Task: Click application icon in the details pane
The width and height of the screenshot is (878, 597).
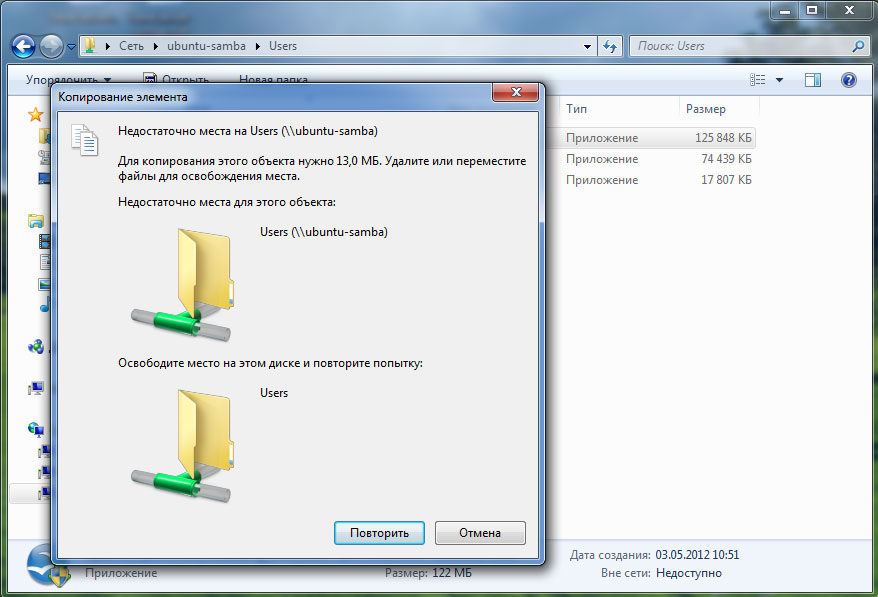Action: [x=49, y=566]
